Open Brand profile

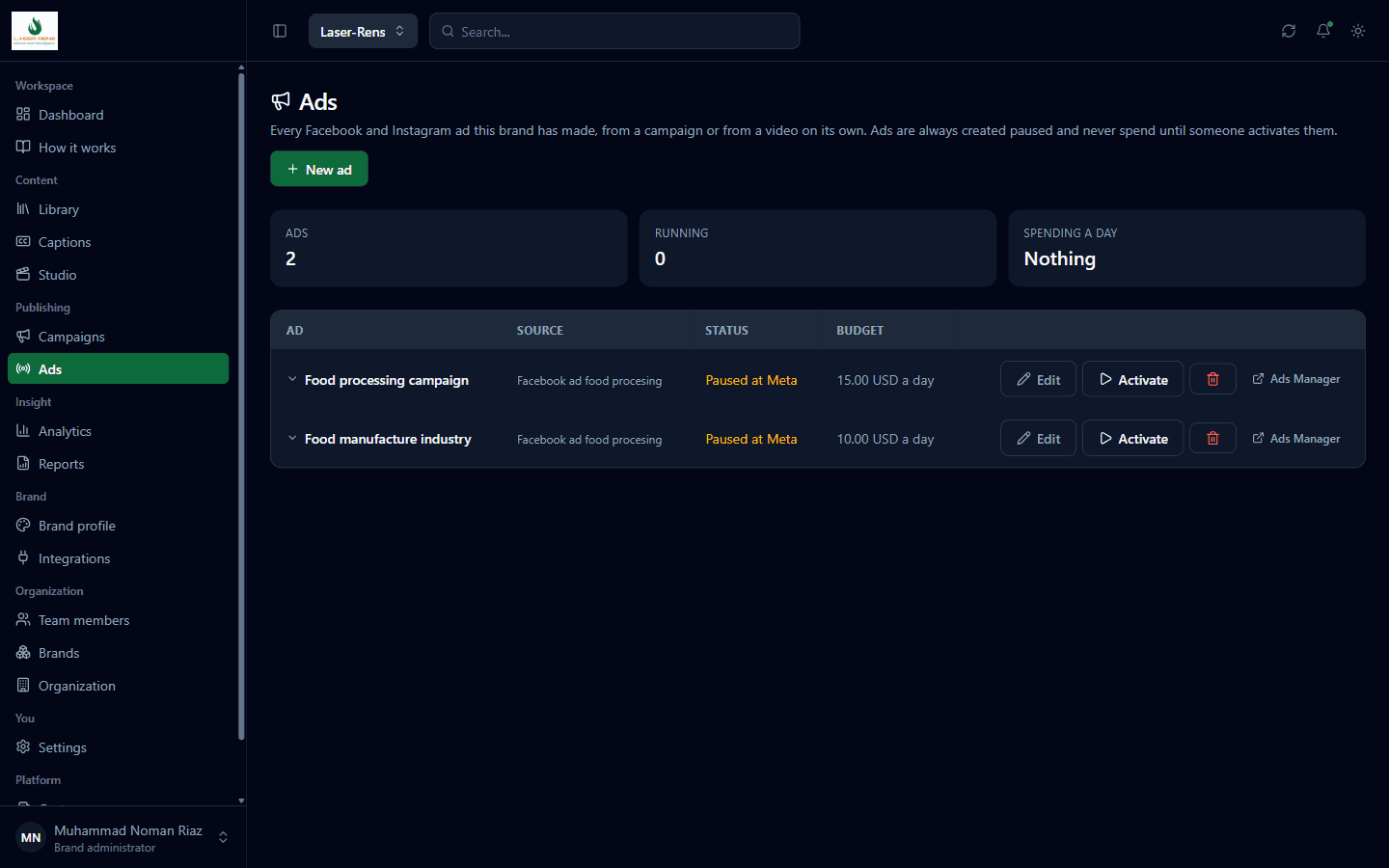[119, 526]
